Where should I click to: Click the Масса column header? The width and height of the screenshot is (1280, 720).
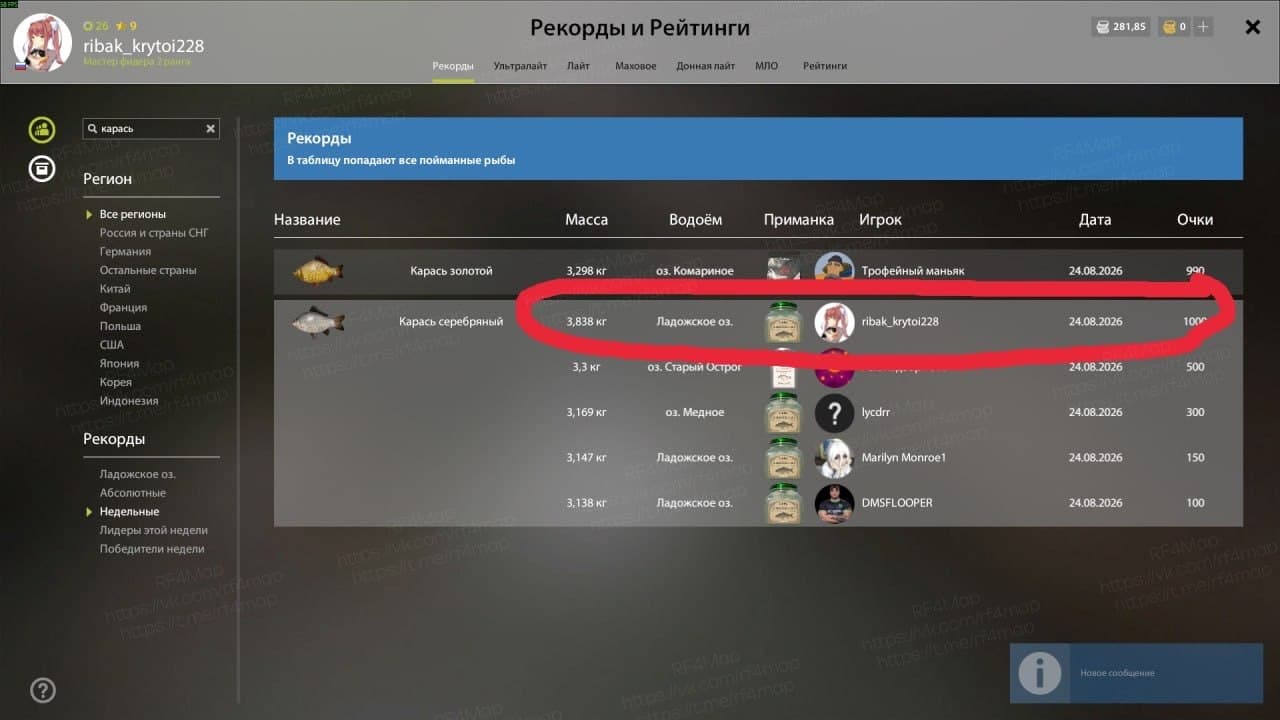coord(586,220)
